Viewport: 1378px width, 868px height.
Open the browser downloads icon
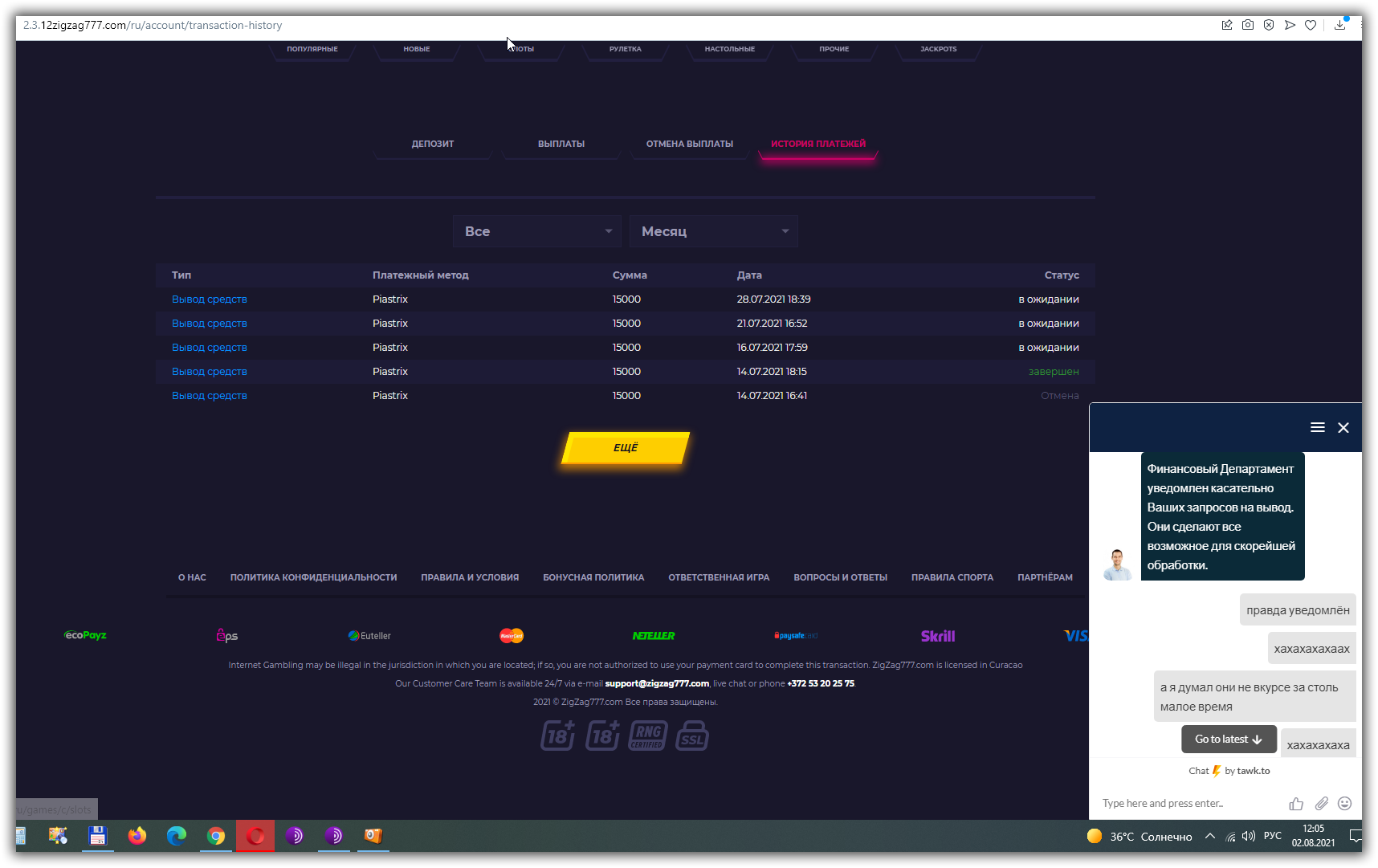[1340, 25]
